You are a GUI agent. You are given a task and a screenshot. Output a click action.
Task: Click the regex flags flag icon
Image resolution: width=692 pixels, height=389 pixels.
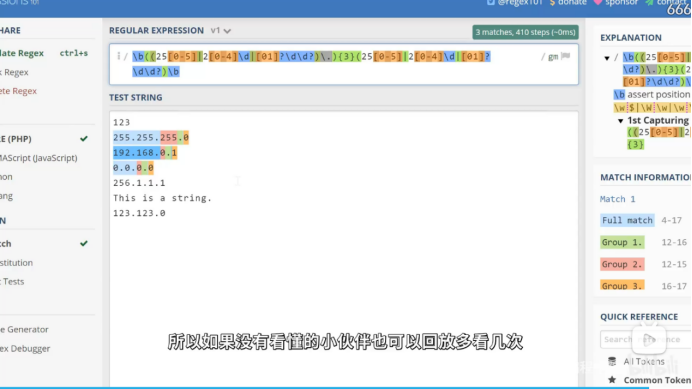pyautogui.click(x=566, y=56)
